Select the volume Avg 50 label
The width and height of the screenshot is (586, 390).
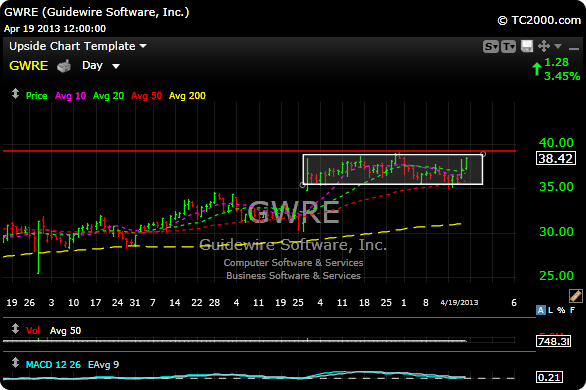(65, 331)
